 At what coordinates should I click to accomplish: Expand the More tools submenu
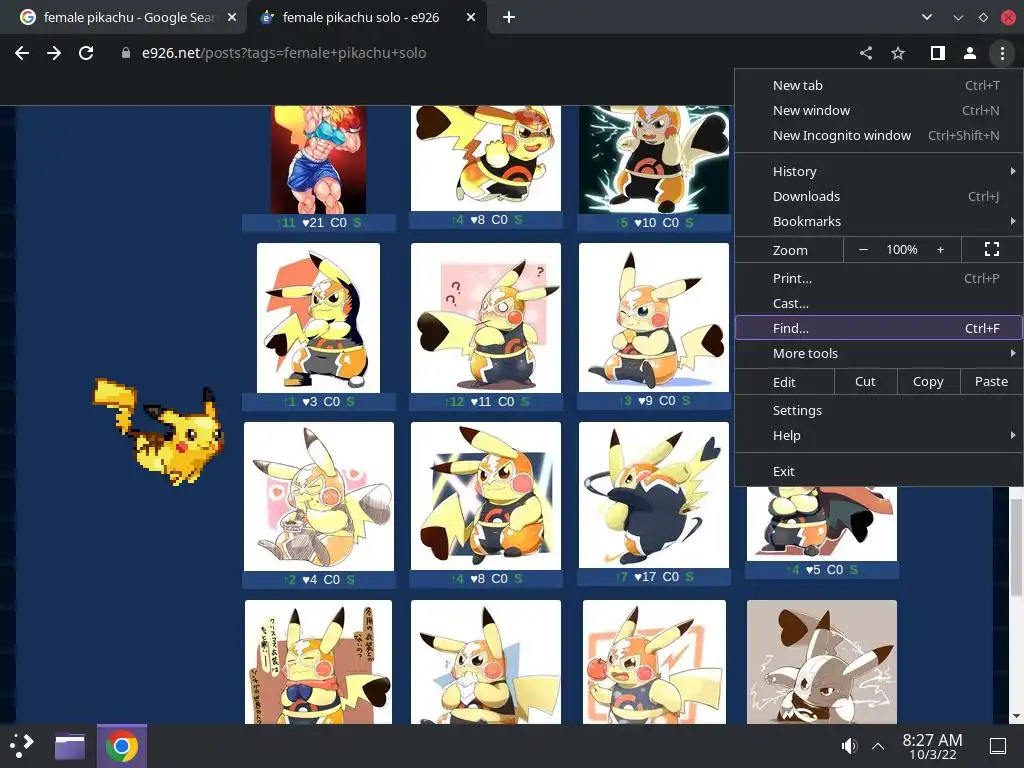pyautogui.click(x=879, y=353)
